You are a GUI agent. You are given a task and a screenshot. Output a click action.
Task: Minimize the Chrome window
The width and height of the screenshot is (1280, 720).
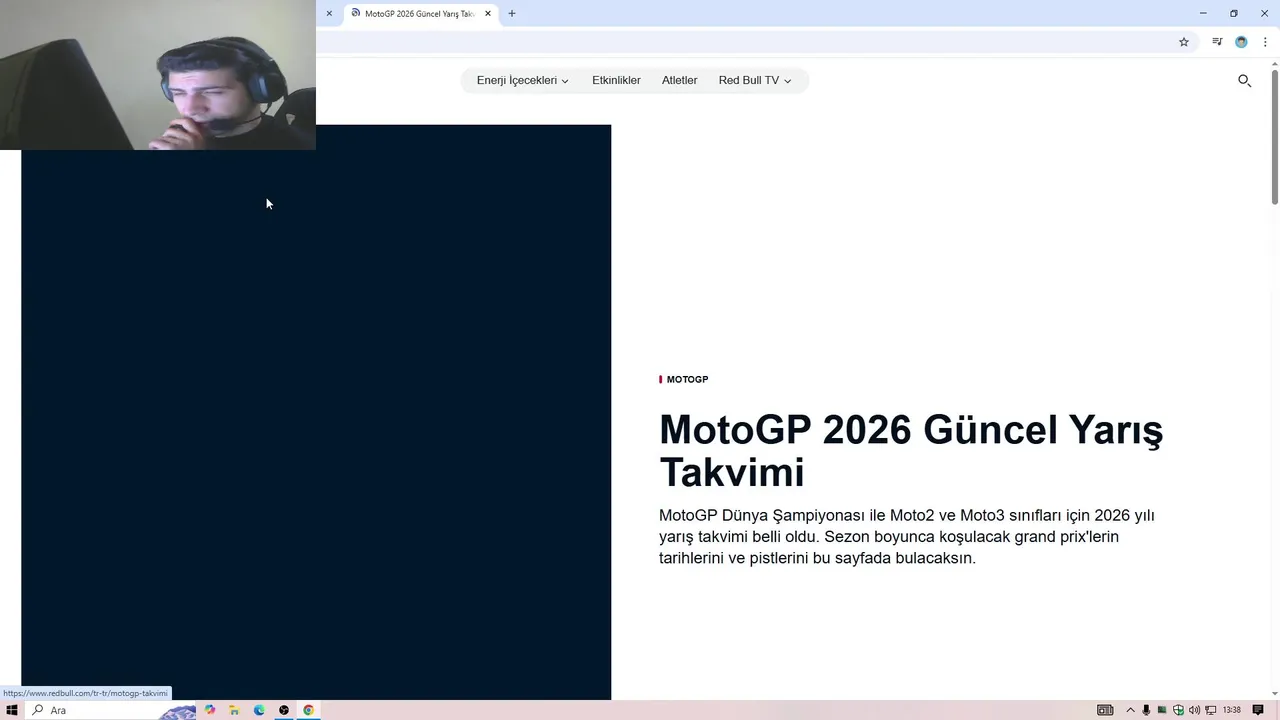click(1203, 13)
